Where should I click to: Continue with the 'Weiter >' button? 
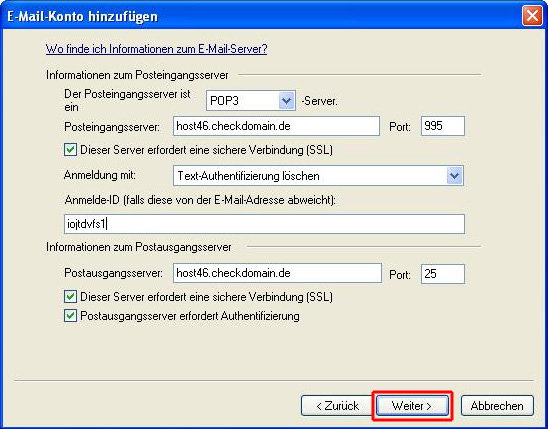coord(412,406)
